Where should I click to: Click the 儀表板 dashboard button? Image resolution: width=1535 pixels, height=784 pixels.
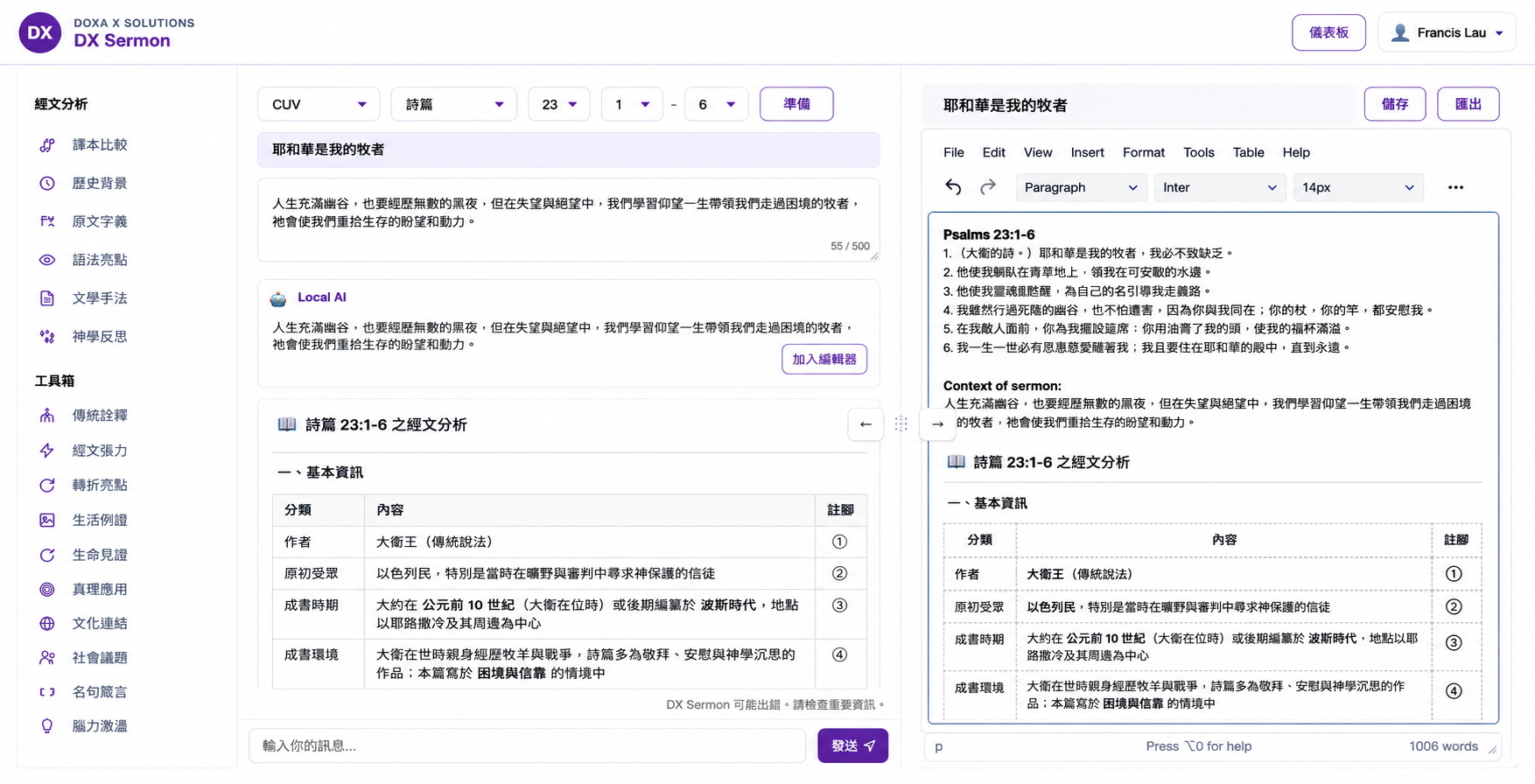(x=1328, y=33)
